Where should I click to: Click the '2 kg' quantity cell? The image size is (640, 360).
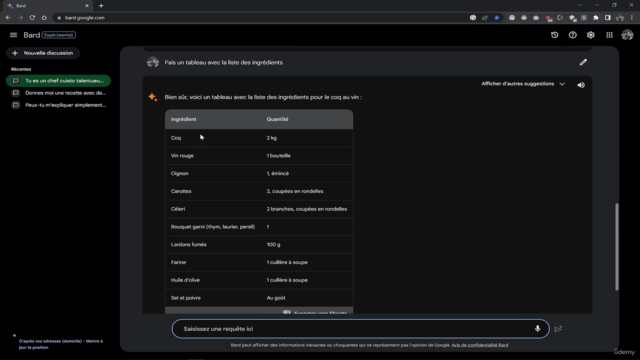click(x=272, y=138)
